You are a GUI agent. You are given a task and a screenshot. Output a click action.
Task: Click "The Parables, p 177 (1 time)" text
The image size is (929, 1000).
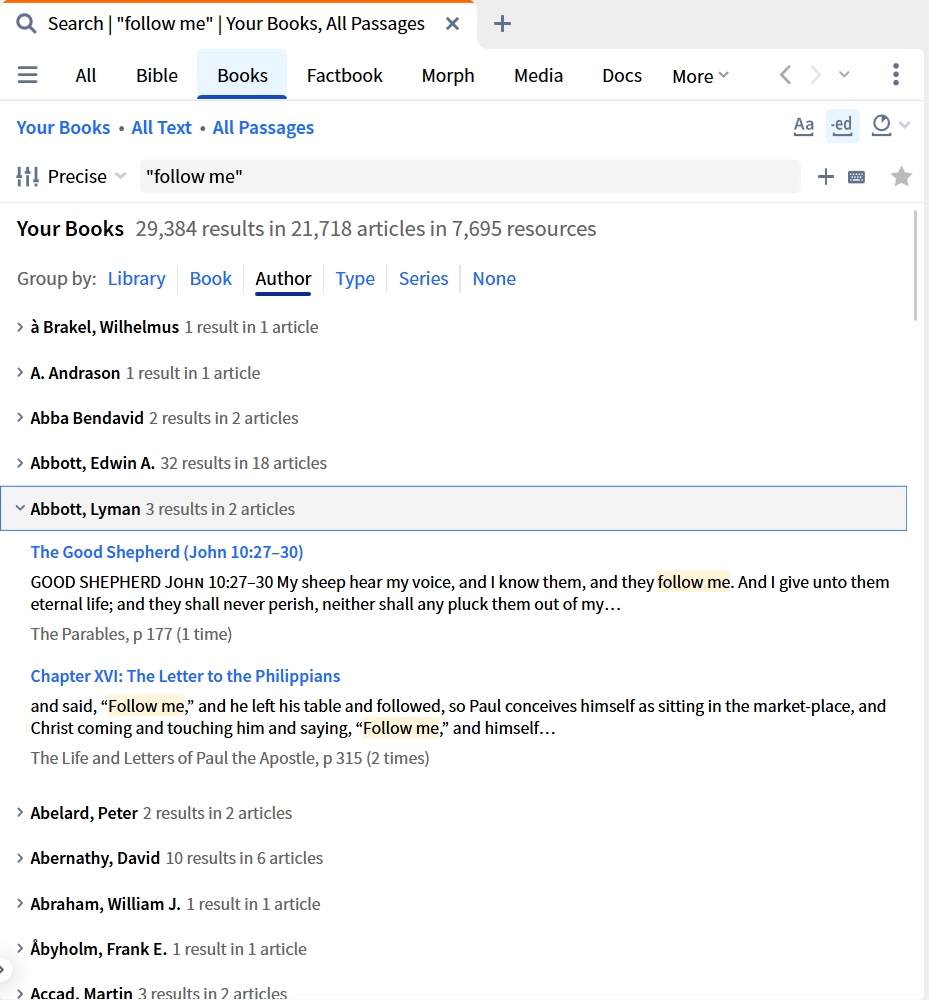click(x=131, y=635)
